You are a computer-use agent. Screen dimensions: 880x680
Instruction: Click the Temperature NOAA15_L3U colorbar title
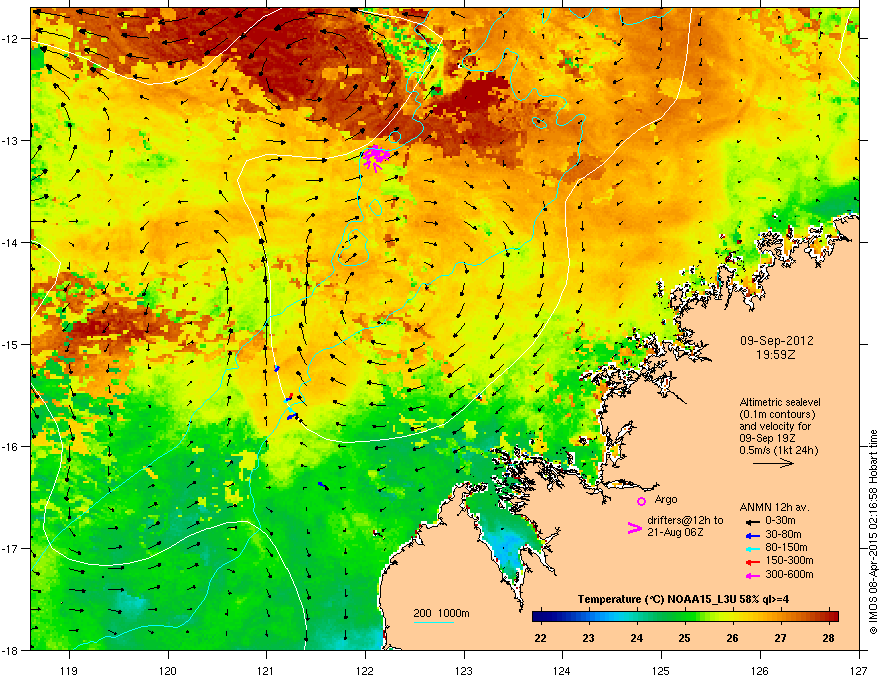tap(683, 599)
